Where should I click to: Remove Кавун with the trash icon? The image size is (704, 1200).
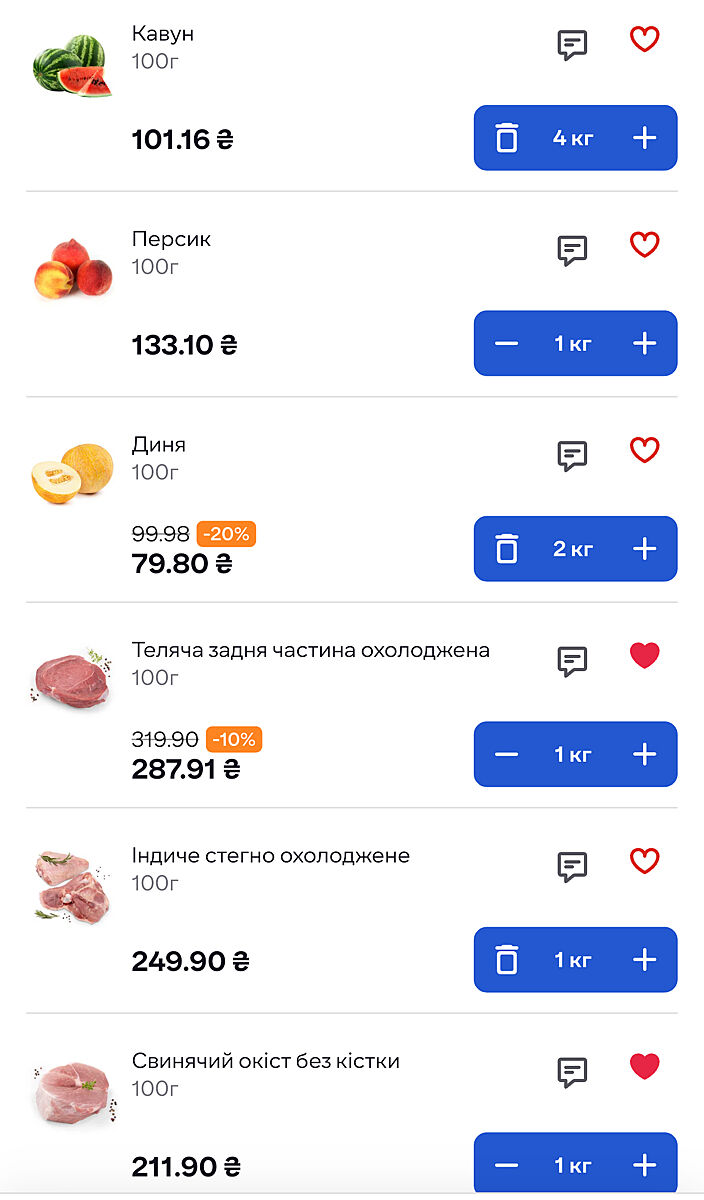507,138
